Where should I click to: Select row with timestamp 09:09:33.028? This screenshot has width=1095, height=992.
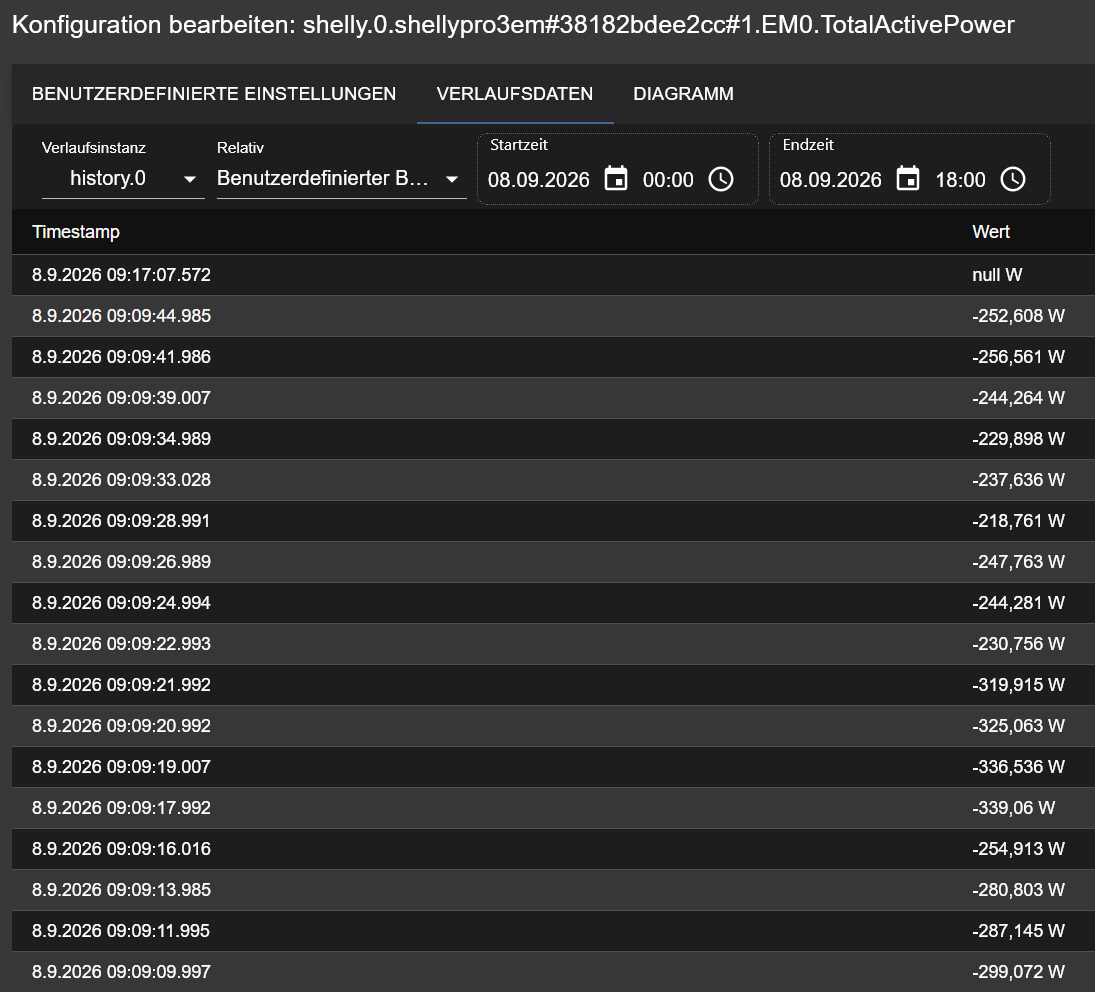(x=553, y=480)
